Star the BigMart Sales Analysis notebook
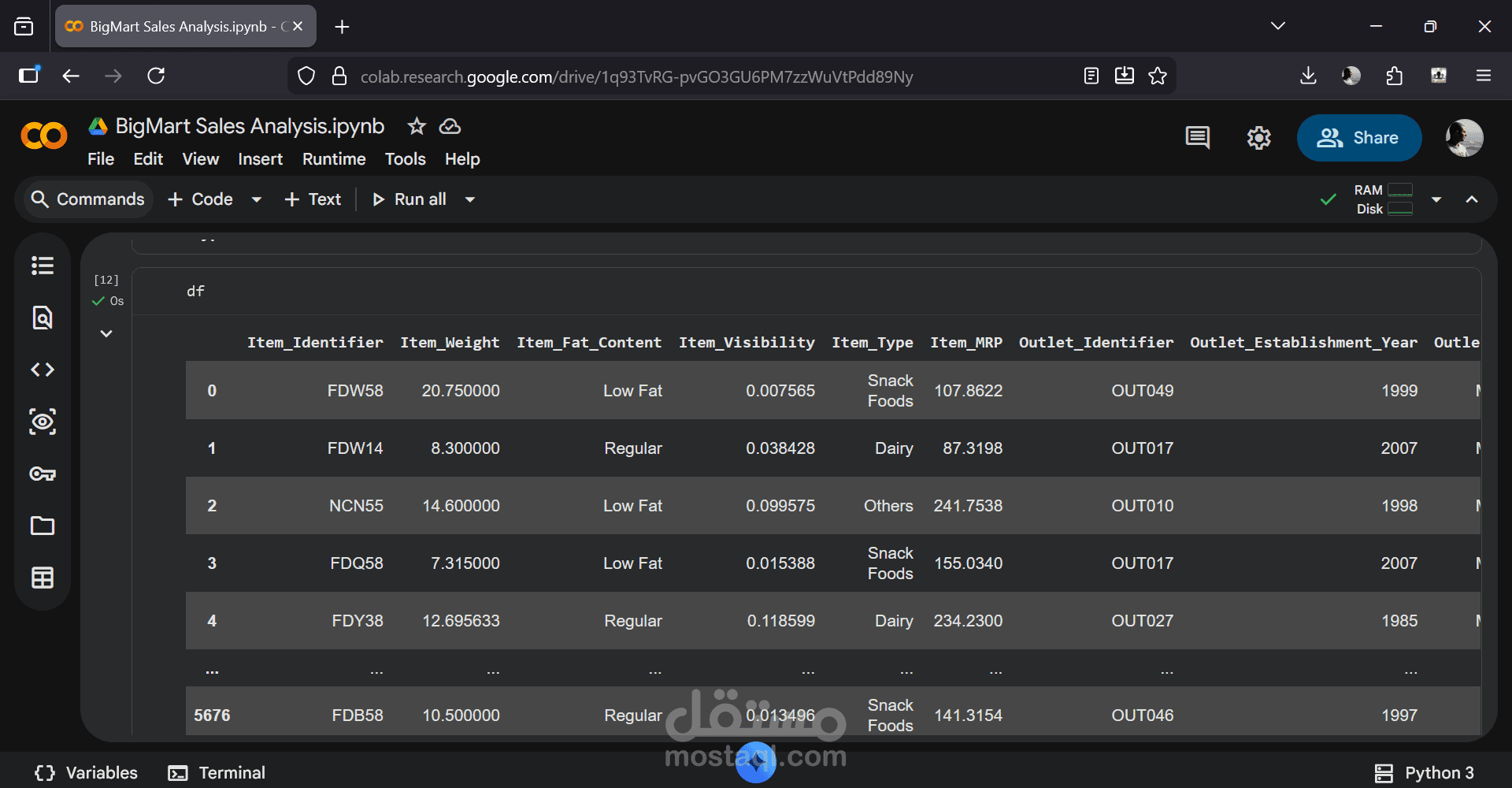The image size is (1512, 788). 417,126
